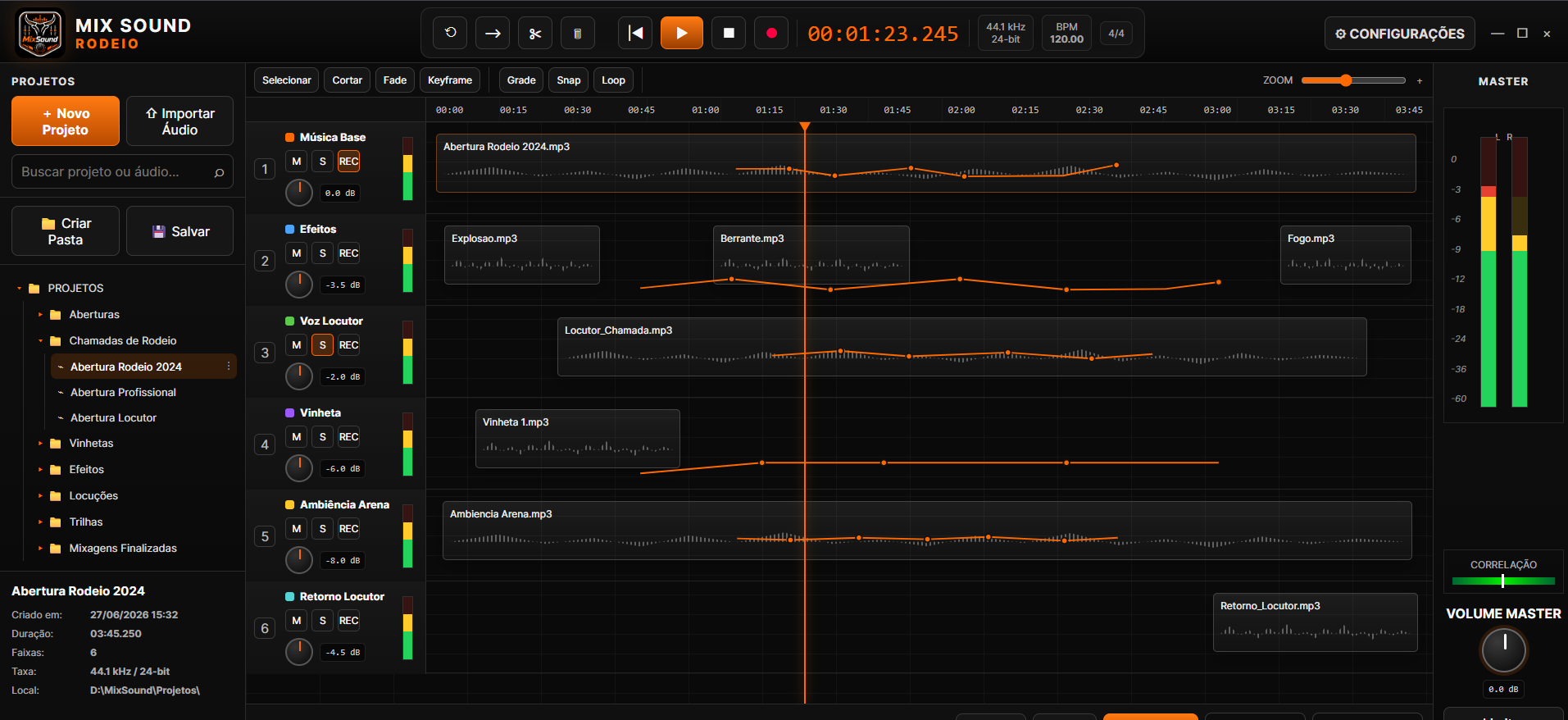Arm REC on Retorno Locutor track
Image resolution: width=1568 pixels, height=720 pixels.
[349, 621]
